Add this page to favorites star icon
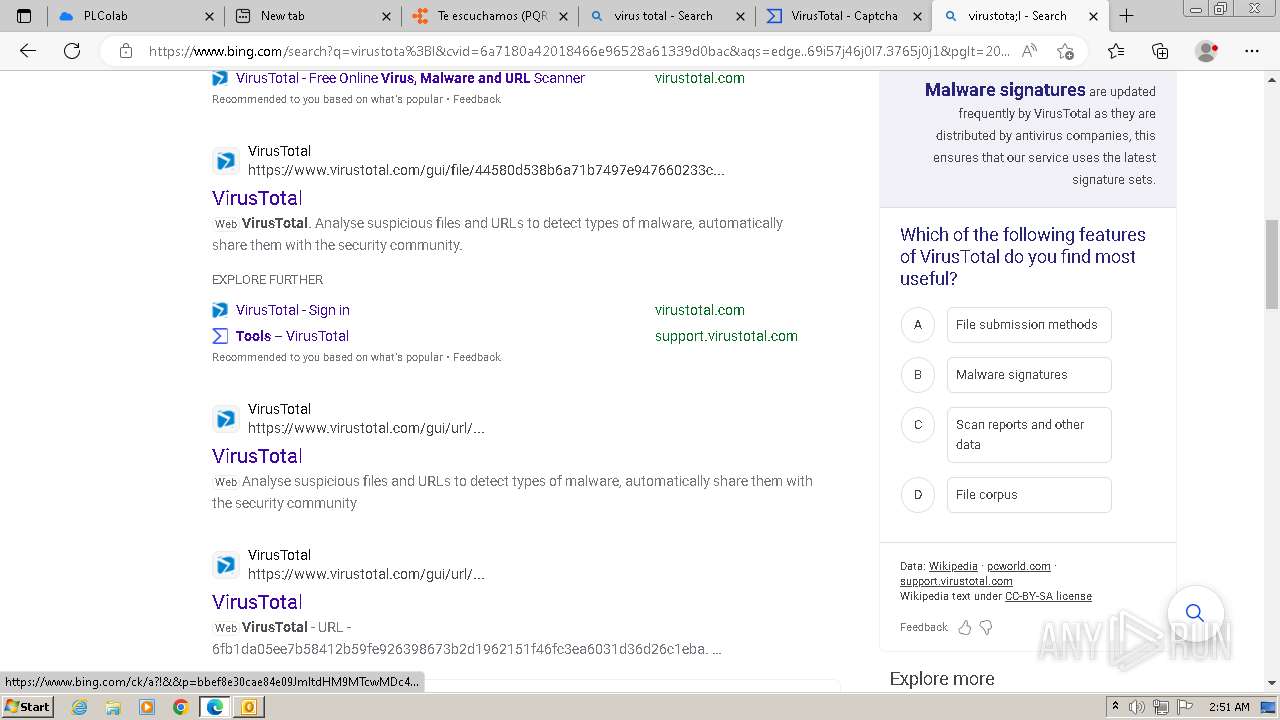1280x720 pixels. pos(1065,51)
